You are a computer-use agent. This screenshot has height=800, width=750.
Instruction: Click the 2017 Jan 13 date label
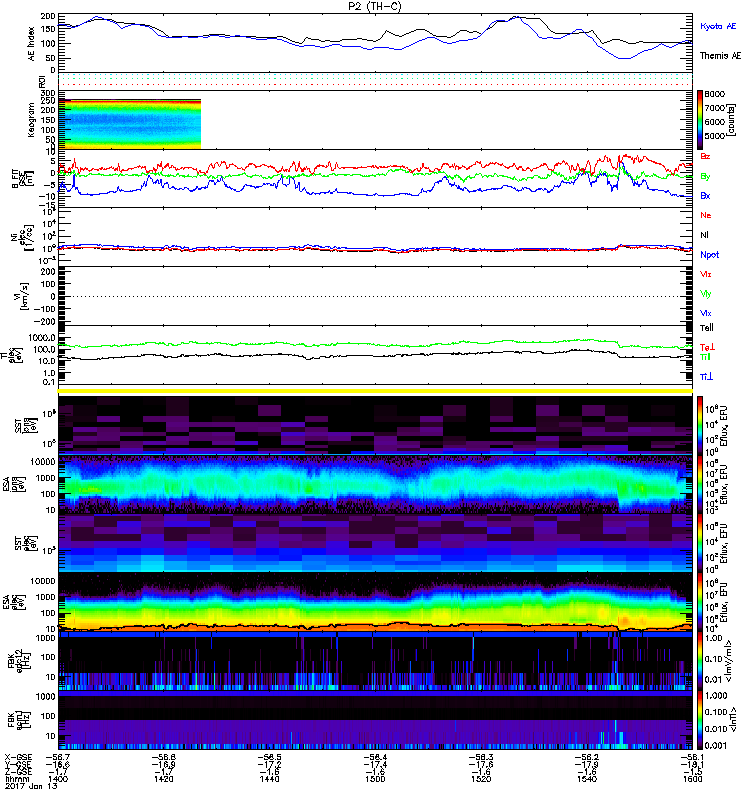(31, 786)
